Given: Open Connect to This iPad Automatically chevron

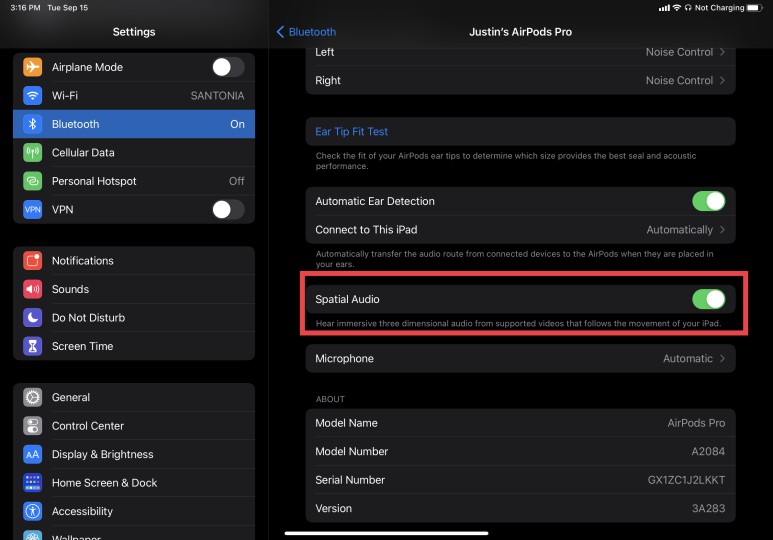Looking at the screenshot, I should (722, 230).
